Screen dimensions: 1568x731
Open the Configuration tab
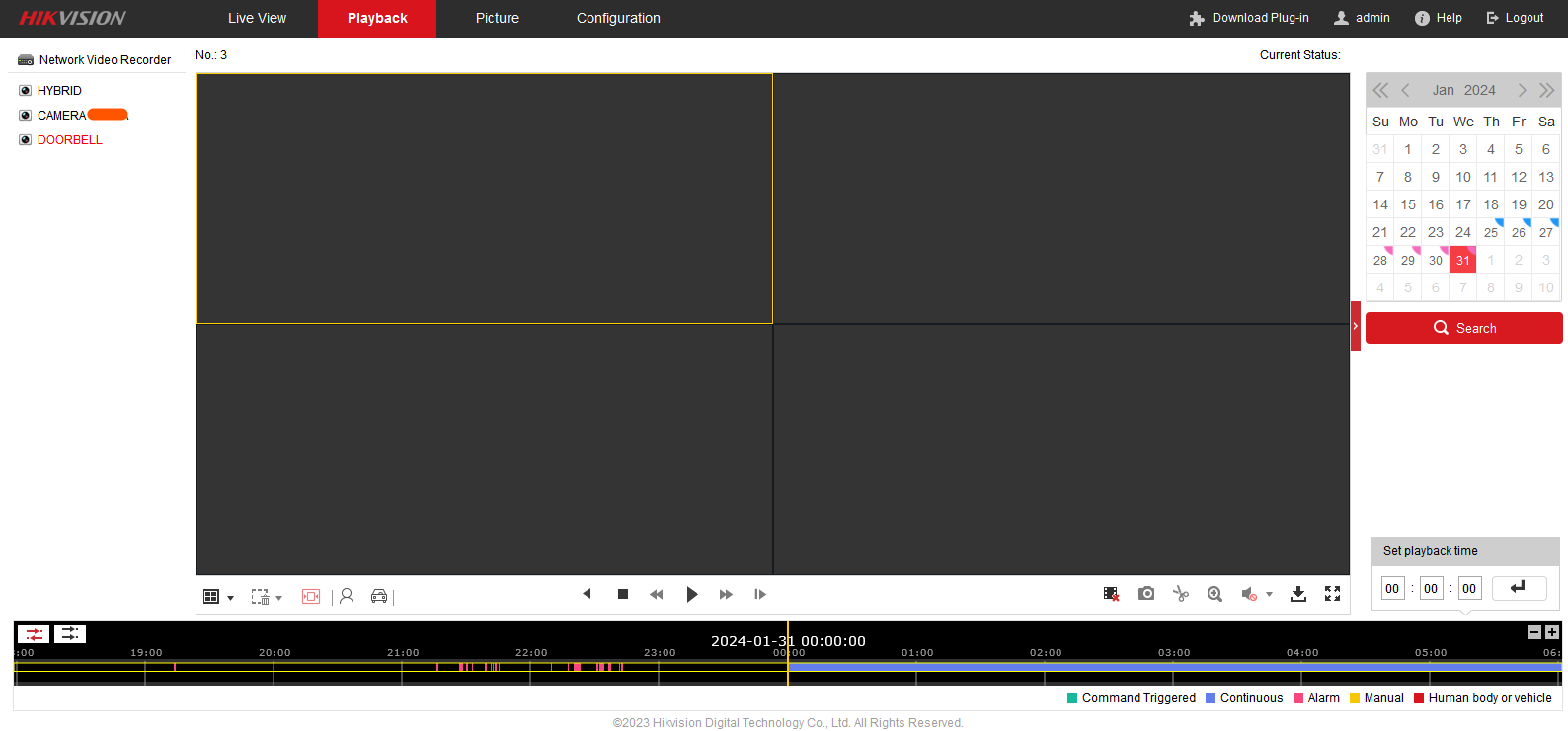click(618, 18)
